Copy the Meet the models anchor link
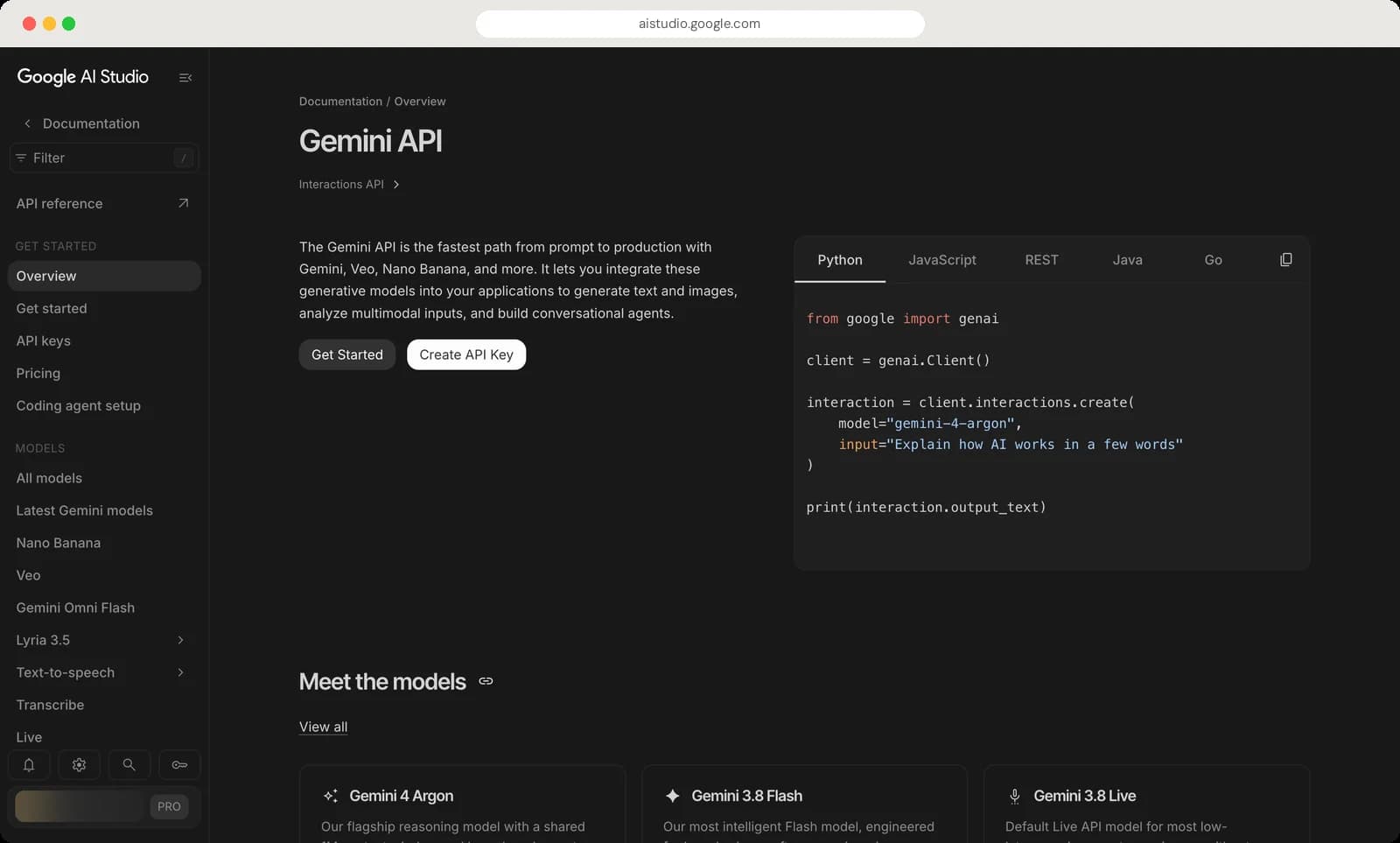This screenshot has height=843, width=1400. pos(486,681)
